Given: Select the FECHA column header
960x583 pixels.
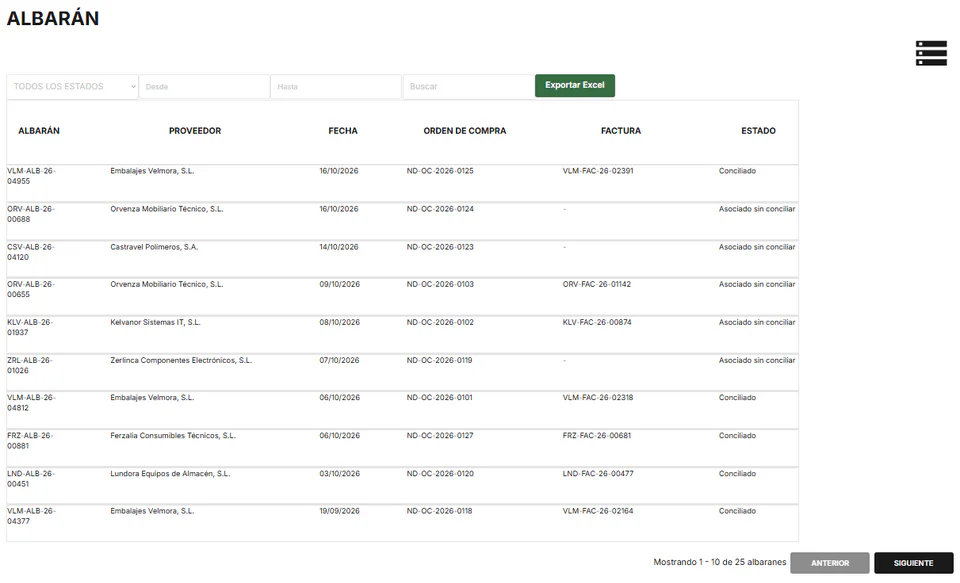Looking at the screenshot, I should pyautogui.click(x=343, y=131).
